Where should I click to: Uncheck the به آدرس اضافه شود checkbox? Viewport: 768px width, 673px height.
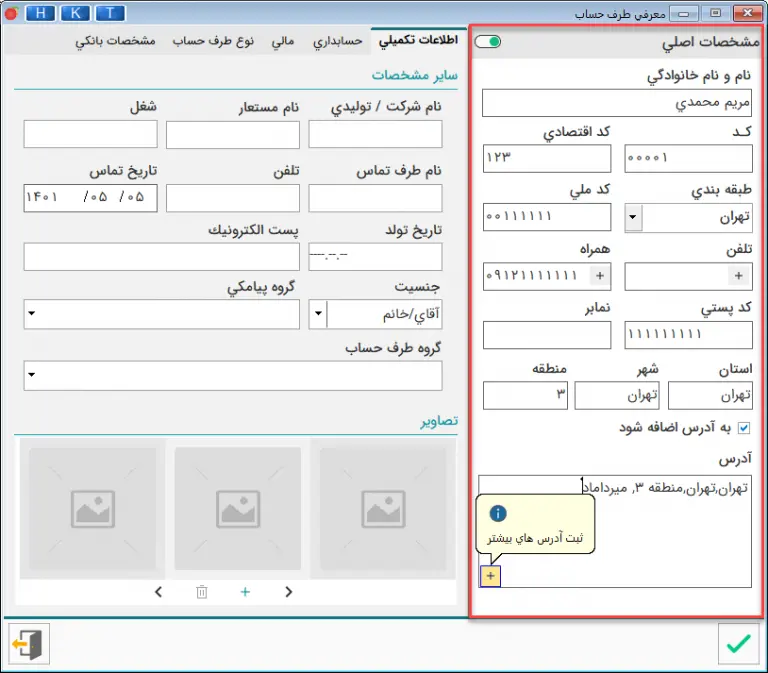coord(742,428)
